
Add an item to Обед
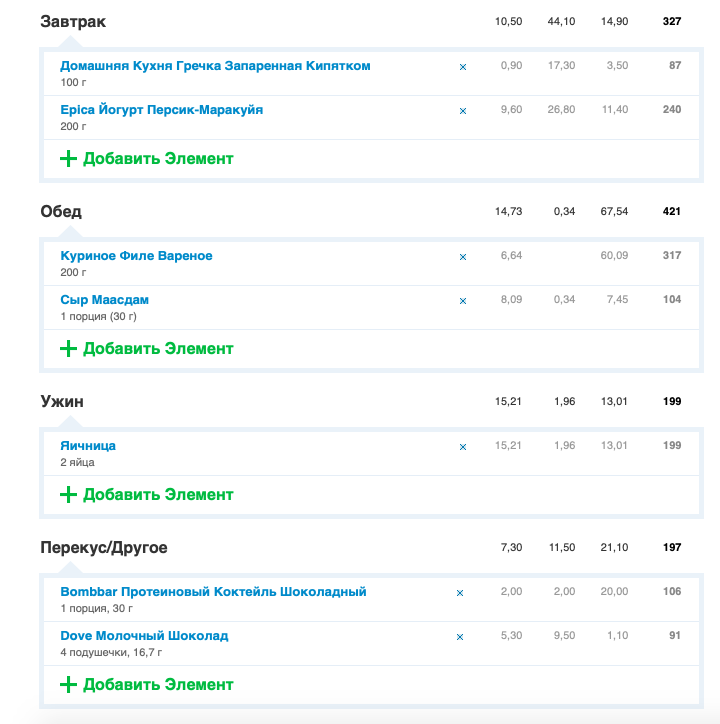(146, 349)
